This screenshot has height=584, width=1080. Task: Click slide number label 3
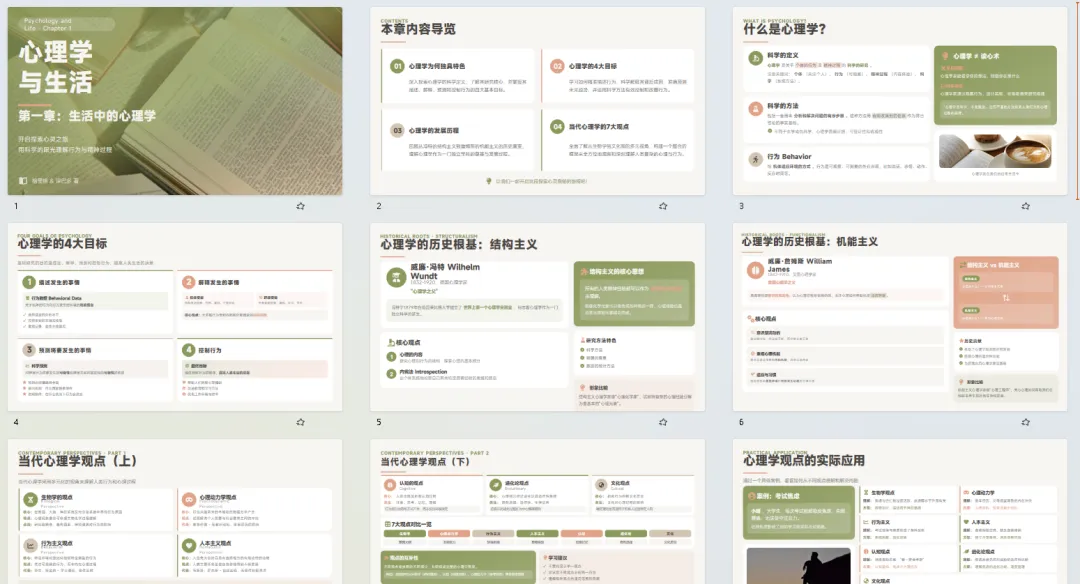(x=741, y=206)
